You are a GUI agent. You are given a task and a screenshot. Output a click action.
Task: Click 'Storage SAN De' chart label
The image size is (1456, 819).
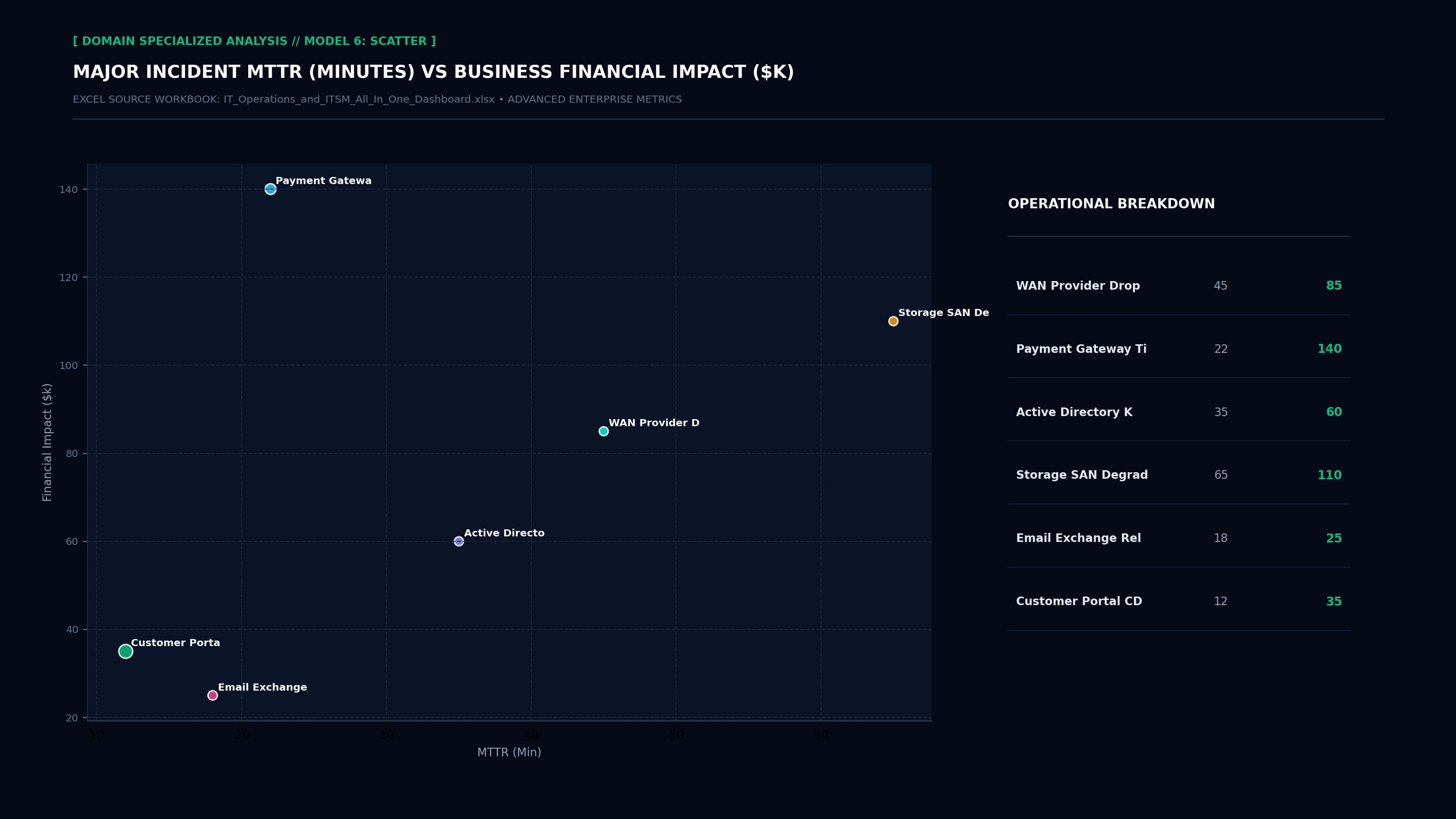point(943,312)
